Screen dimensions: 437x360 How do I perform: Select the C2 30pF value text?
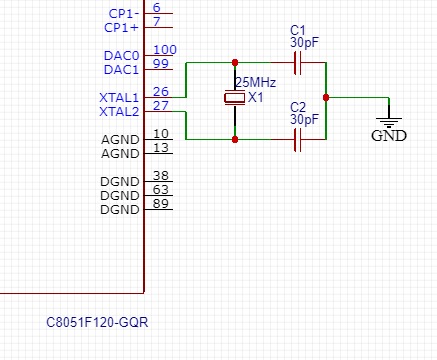304,119
